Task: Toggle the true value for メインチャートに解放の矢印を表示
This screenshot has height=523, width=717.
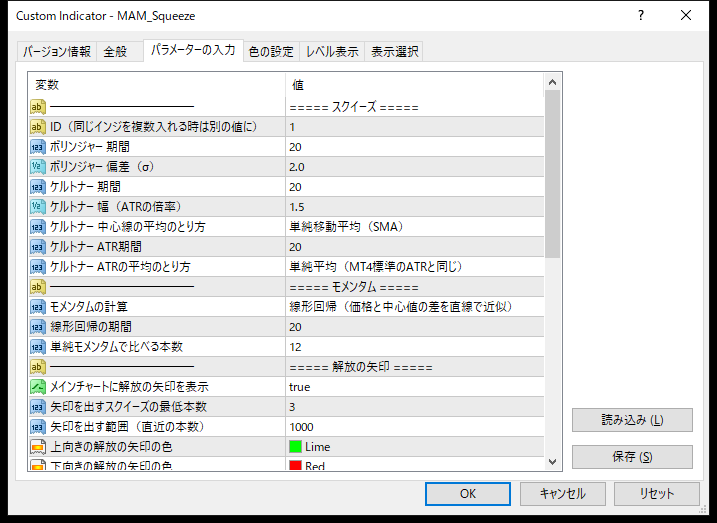Action: coord(415,387)
